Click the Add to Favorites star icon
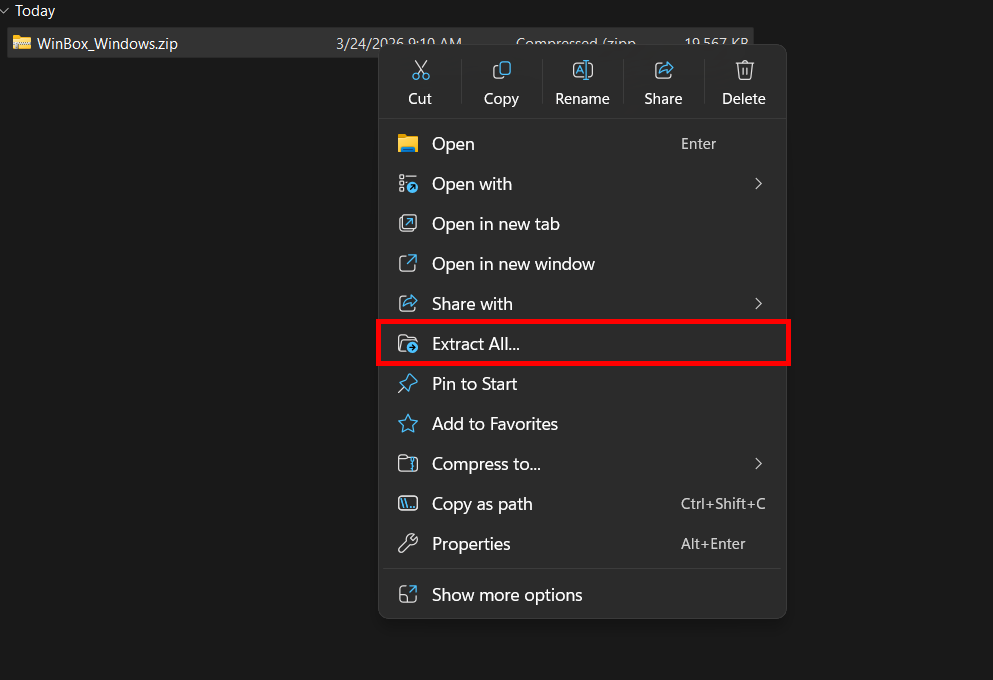 point(408,423)
